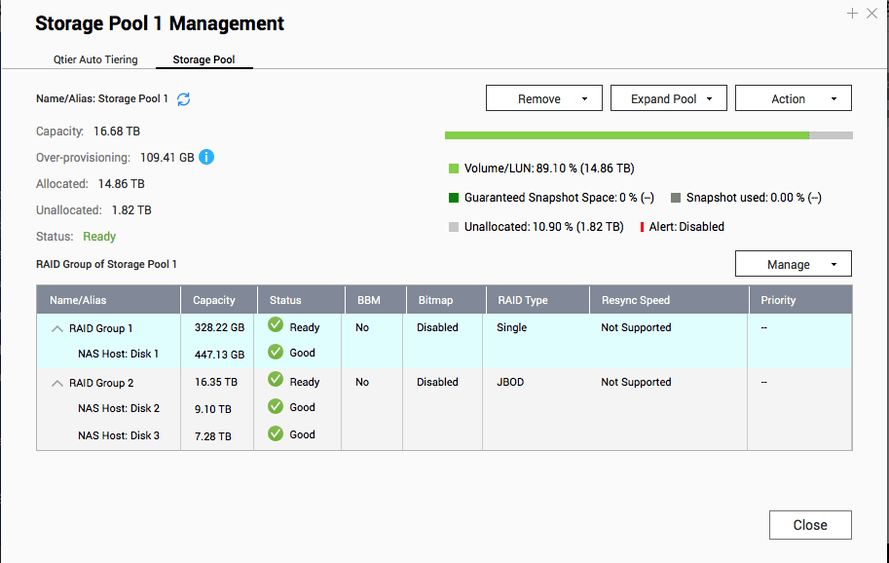Click the JBOD RAID type cell
The height and width of the screenshot is (563, 889).
(510, 382)
